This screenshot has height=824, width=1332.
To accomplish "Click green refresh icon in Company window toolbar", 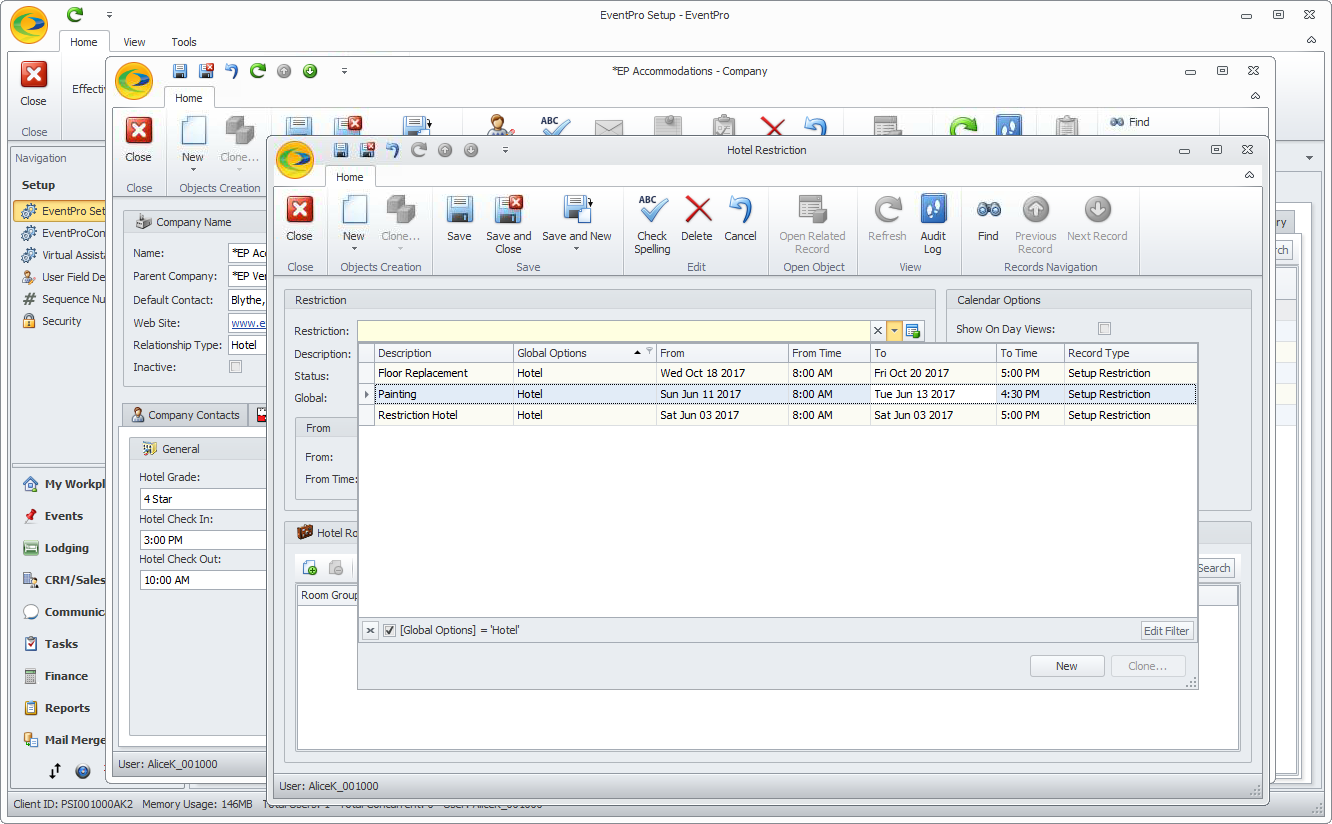I will coord(258,71).
